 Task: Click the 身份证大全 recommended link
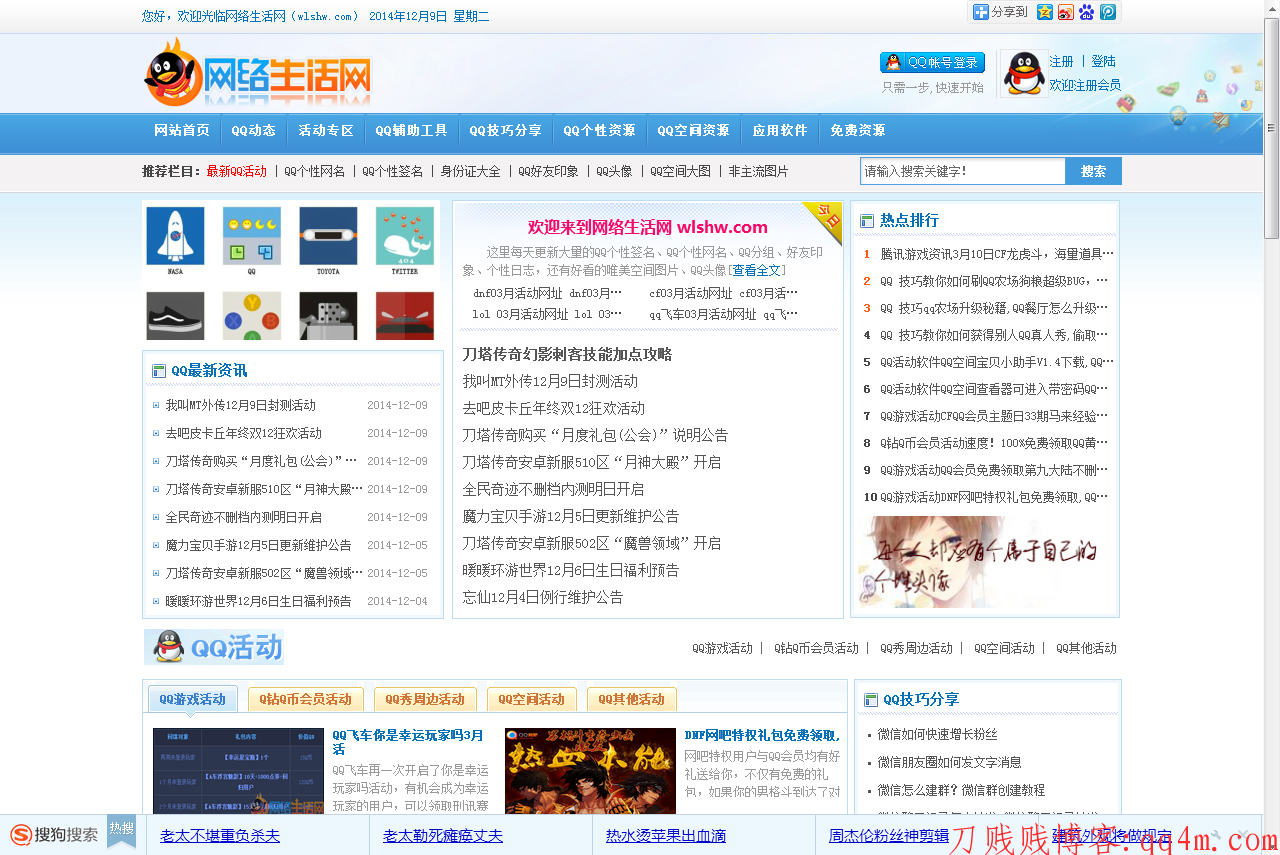coord(471,172)
